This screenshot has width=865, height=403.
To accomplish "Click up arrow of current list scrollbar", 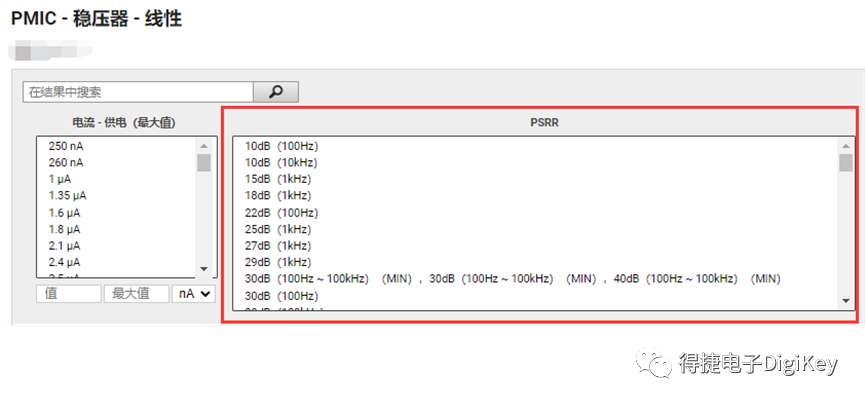I will [x=204, y=146].
